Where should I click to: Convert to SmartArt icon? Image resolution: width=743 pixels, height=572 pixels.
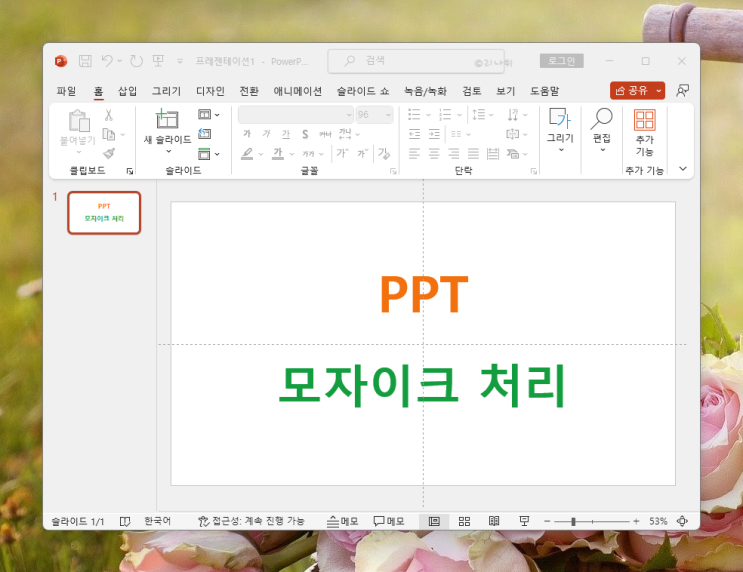pos(517,154)
